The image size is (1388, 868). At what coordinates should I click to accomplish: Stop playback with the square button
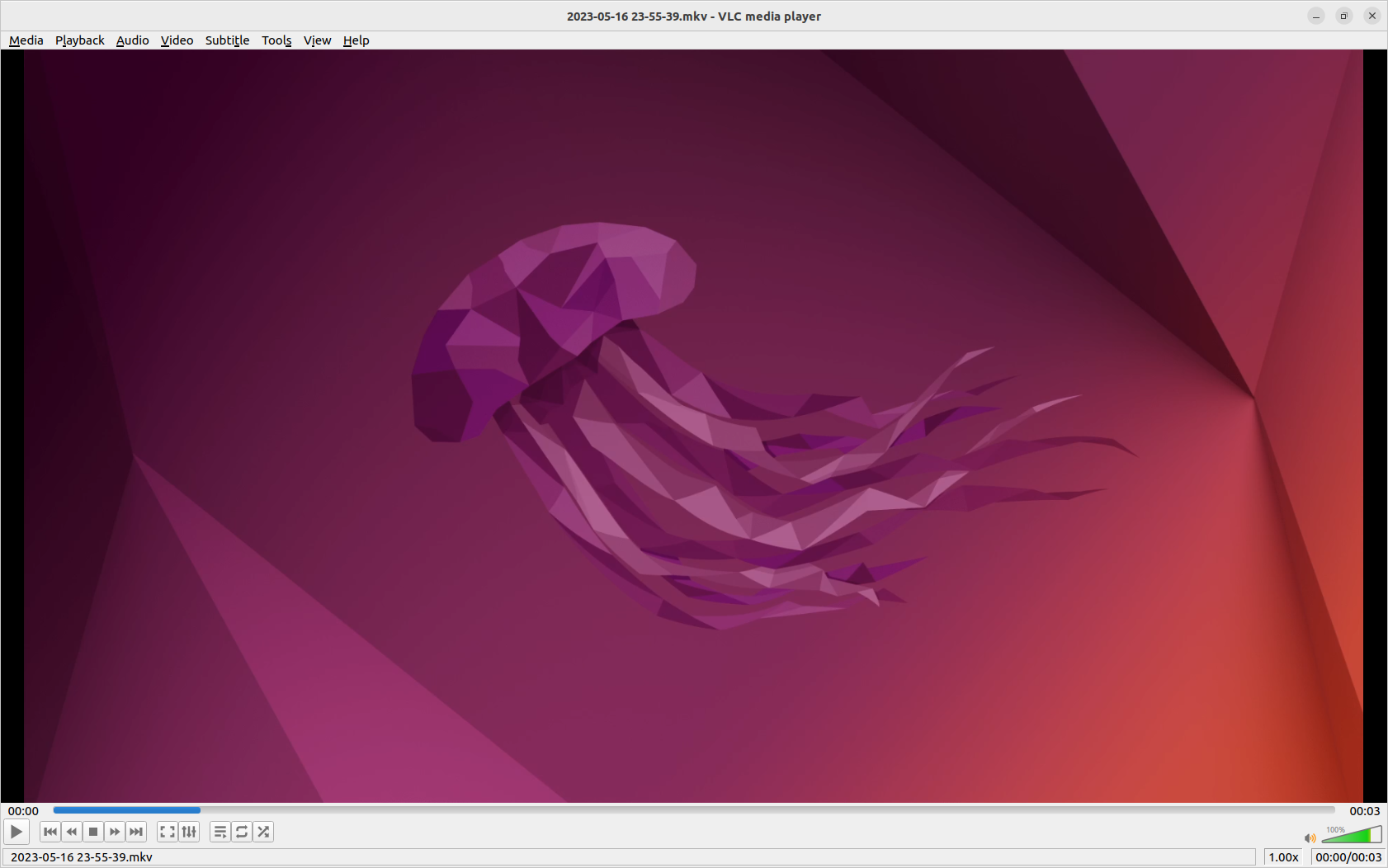[93, 832]
